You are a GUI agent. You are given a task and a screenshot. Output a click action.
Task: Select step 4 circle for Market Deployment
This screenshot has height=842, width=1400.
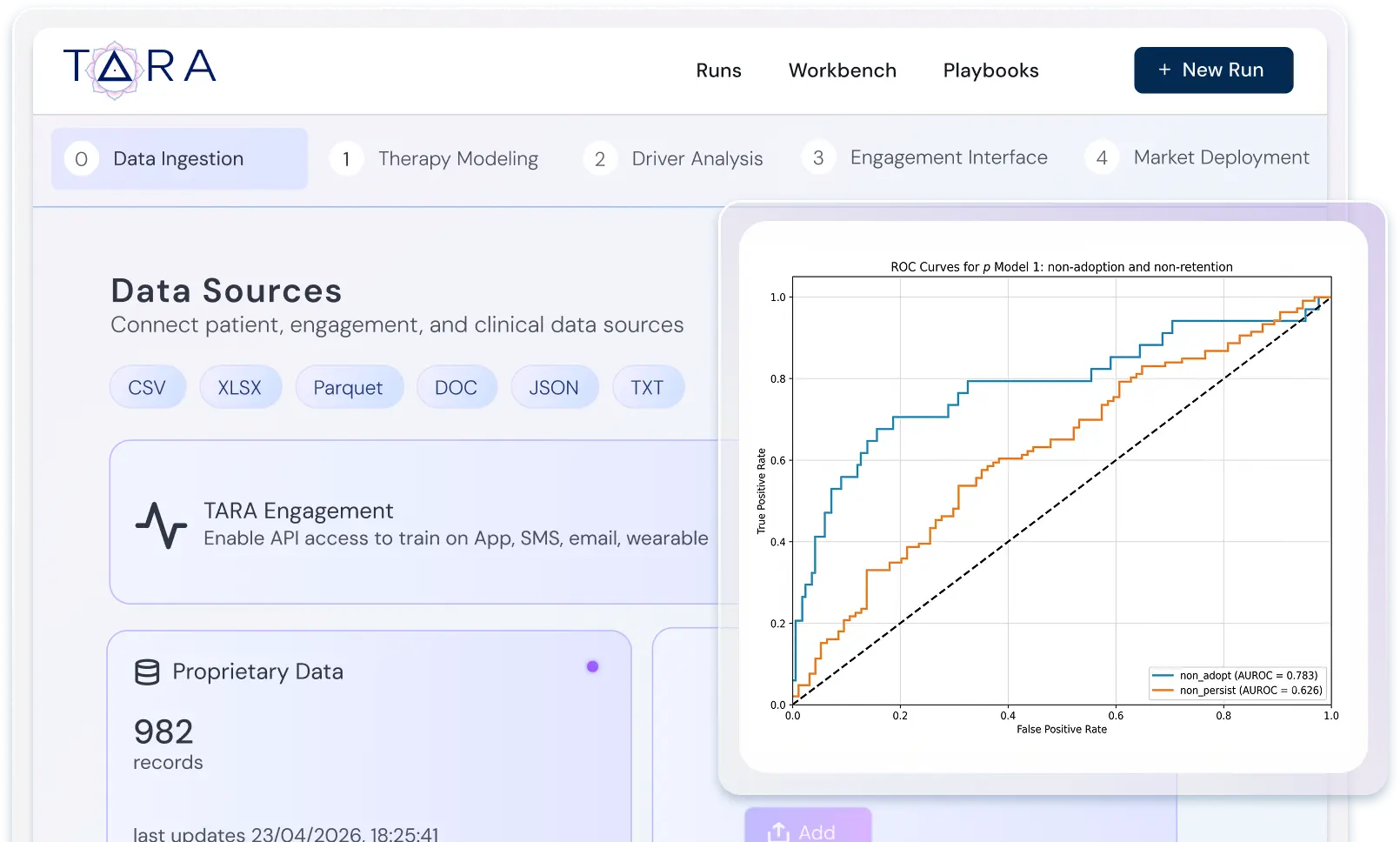tap(1102, 157)
